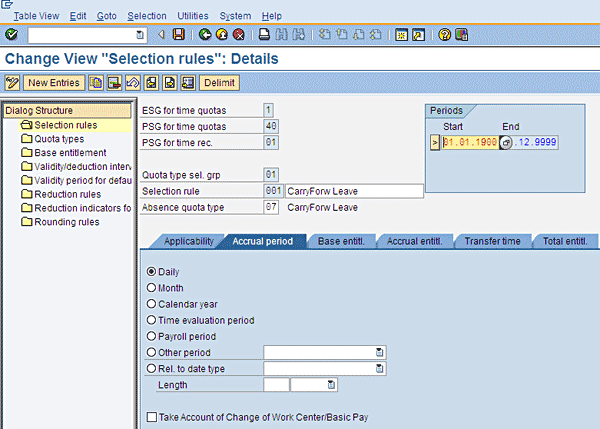
Task: Open the Utilities menu
Action: [x=192, y=16]
